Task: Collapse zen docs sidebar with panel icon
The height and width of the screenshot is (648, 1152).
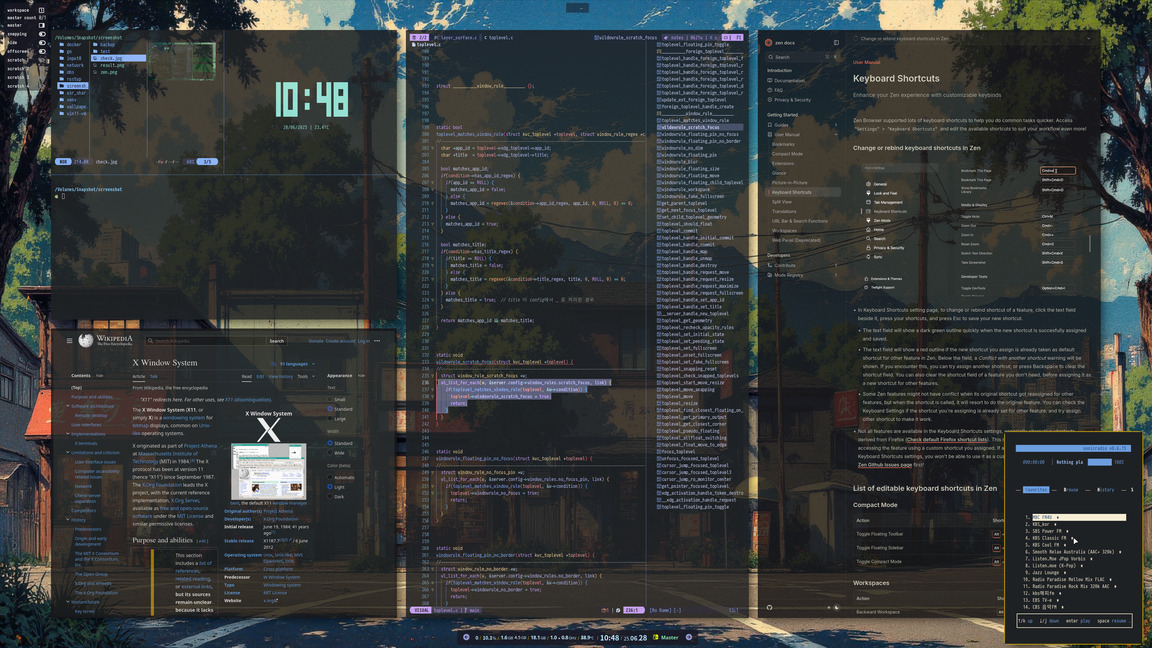Action: tap(836, 43)
